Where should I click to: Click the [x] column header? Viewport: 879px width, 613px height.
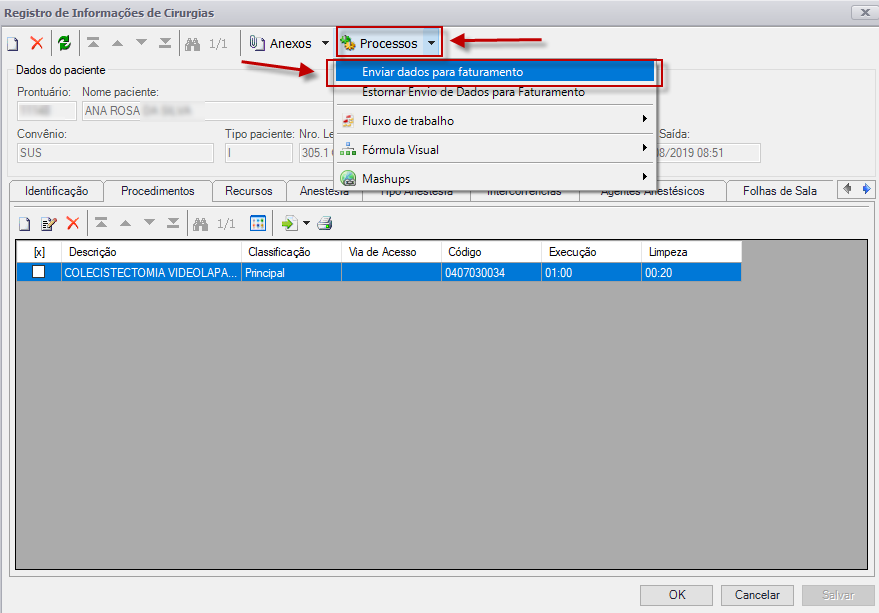pyautogui.click(x=39, y=252)
